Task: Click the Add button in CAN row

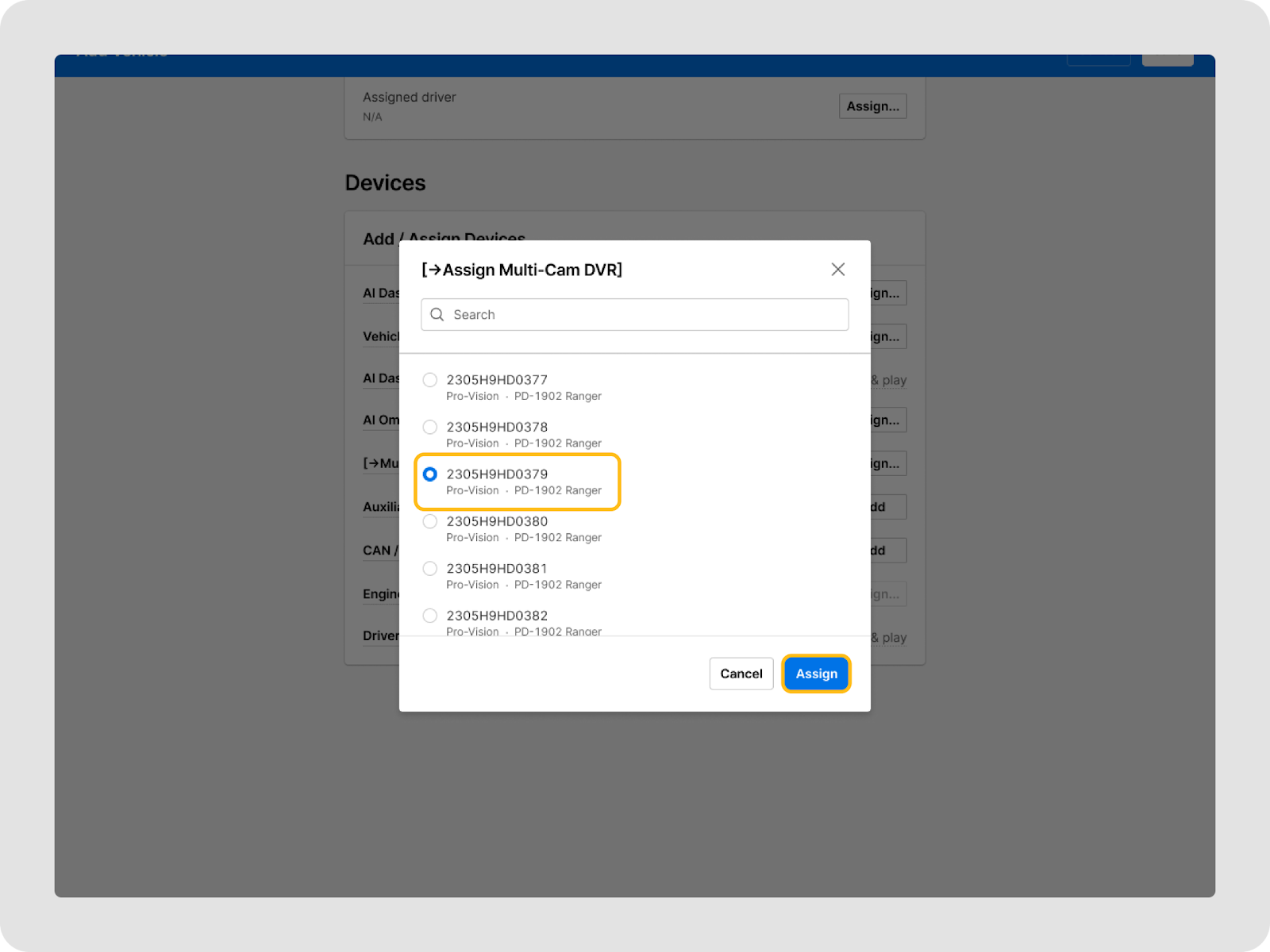Action: point(887,551)
